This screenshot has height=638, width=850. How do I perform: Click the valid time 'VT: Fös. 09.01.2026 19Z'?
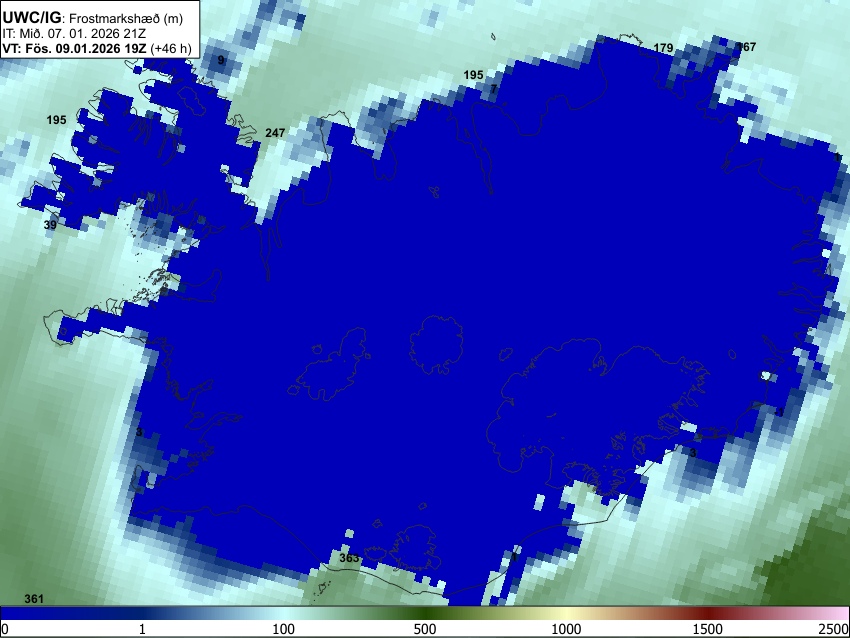tap(75, 48)
